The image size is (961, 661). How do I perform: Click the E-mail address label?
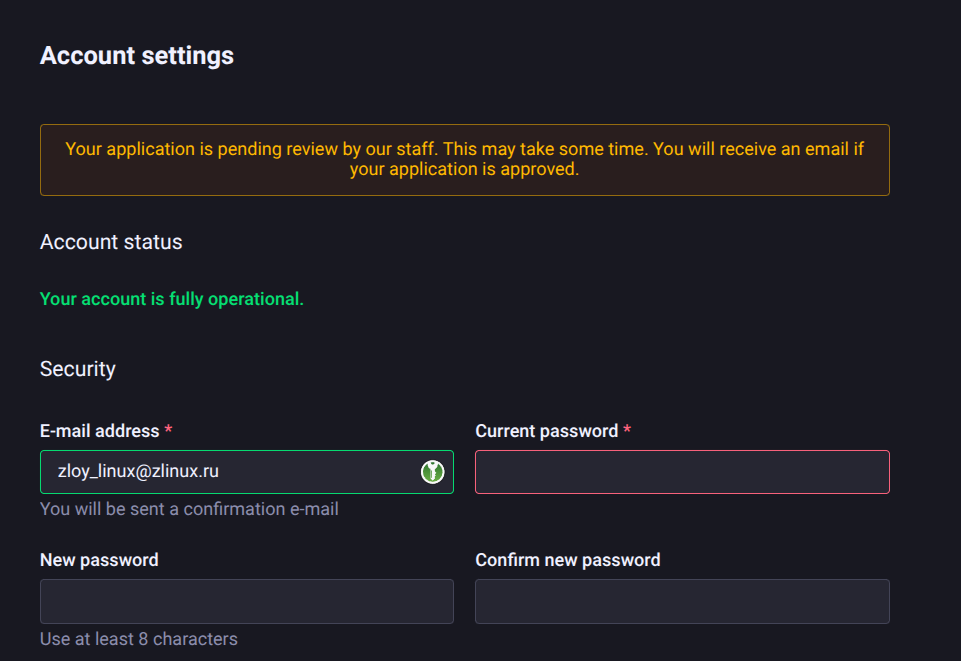(99, 431)
